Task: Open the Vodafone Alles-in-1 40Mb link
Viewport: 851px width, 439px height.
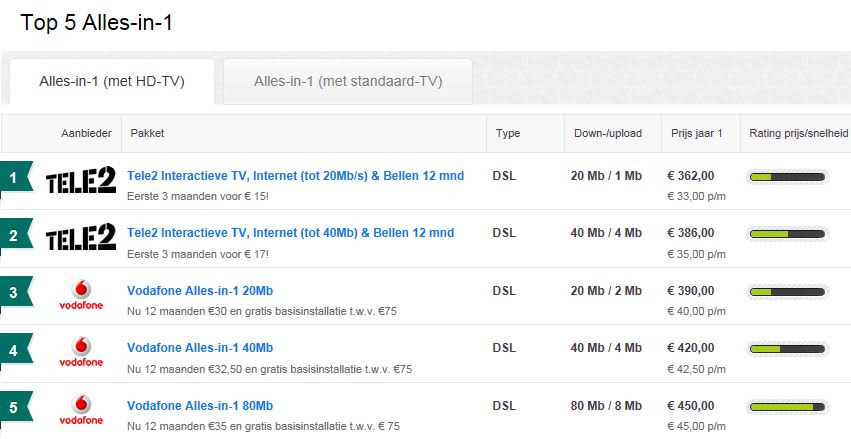Action: point(200,348)
